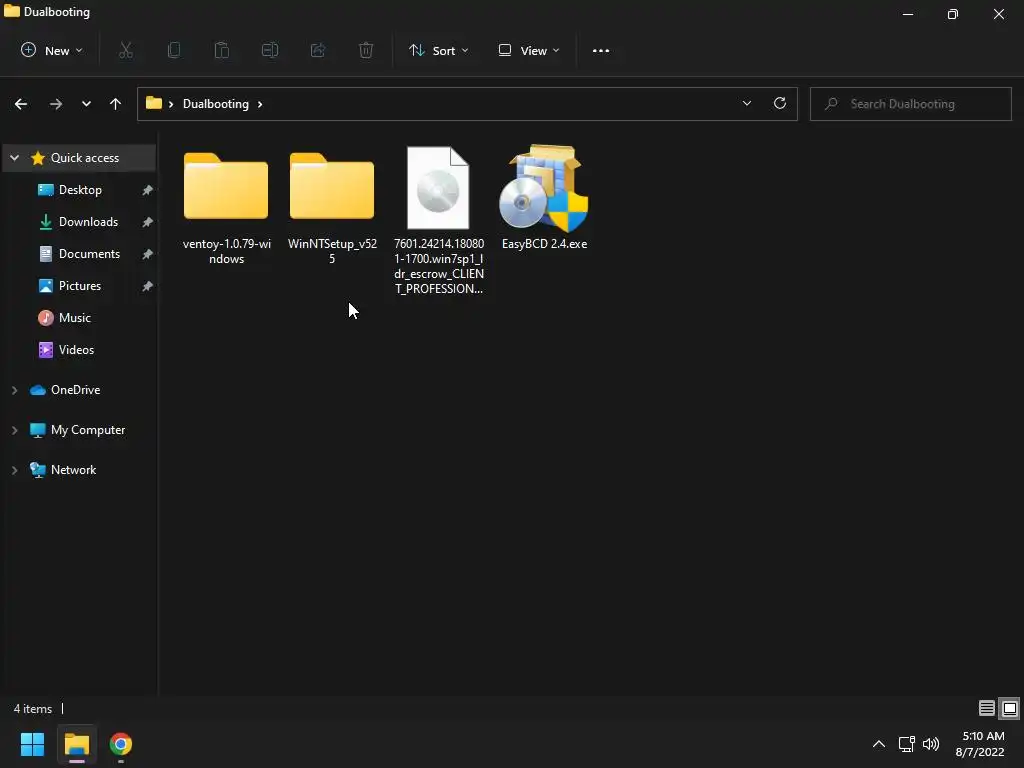Viewport: 1024px width, 768px height.
Task: Open the Videos folder in the sidebar
Action: (76, 350)
